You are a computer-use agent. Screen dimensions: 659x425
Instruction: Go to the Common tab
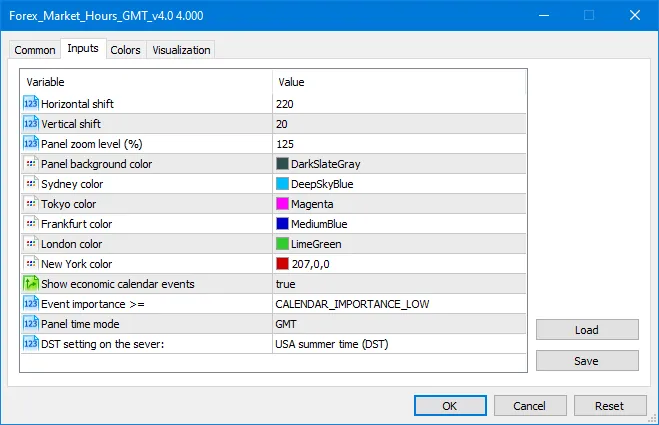click(x=35, y=50)
